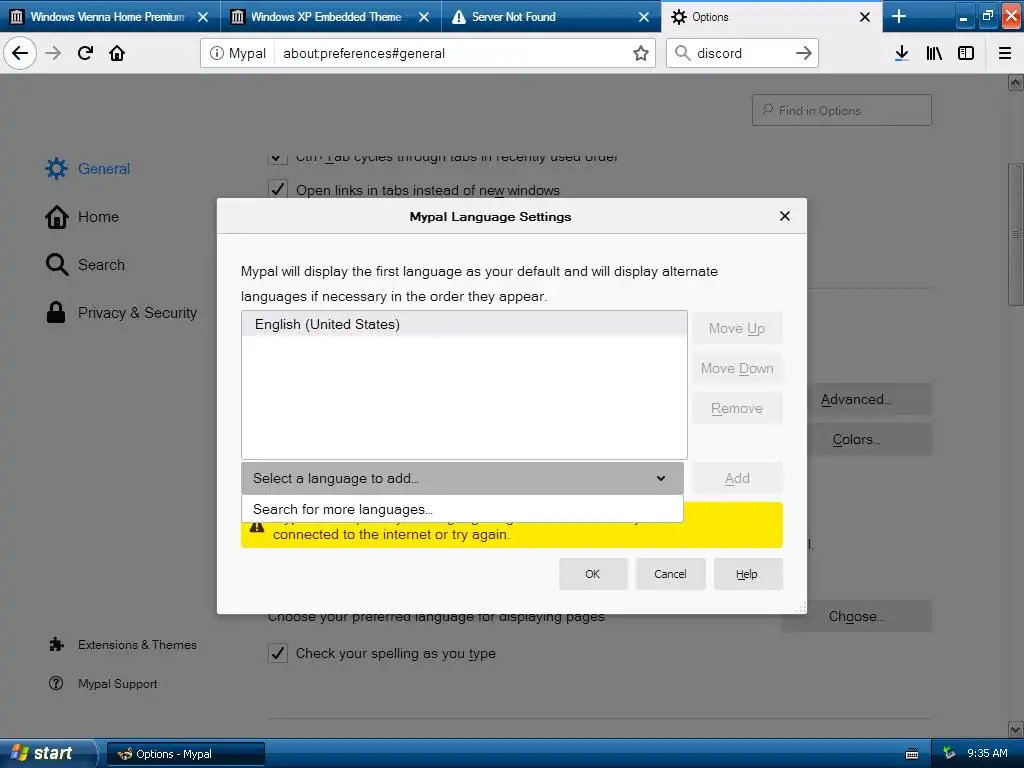Click the Options - Mypal taskbar button
The image size is (1024, 768).
point(185,754)
